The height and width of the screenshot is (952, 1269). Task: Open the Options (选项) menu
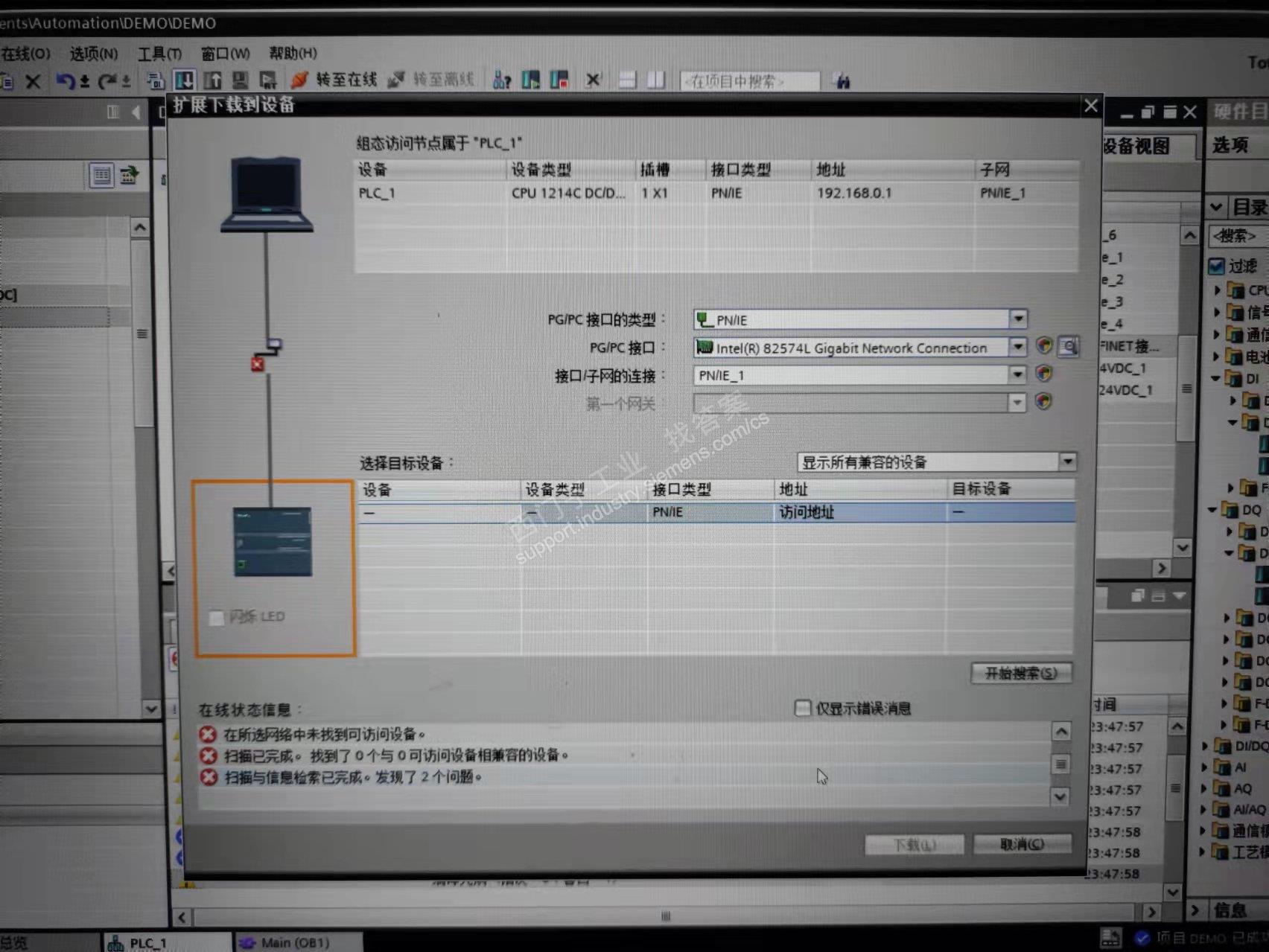point(94,54)
